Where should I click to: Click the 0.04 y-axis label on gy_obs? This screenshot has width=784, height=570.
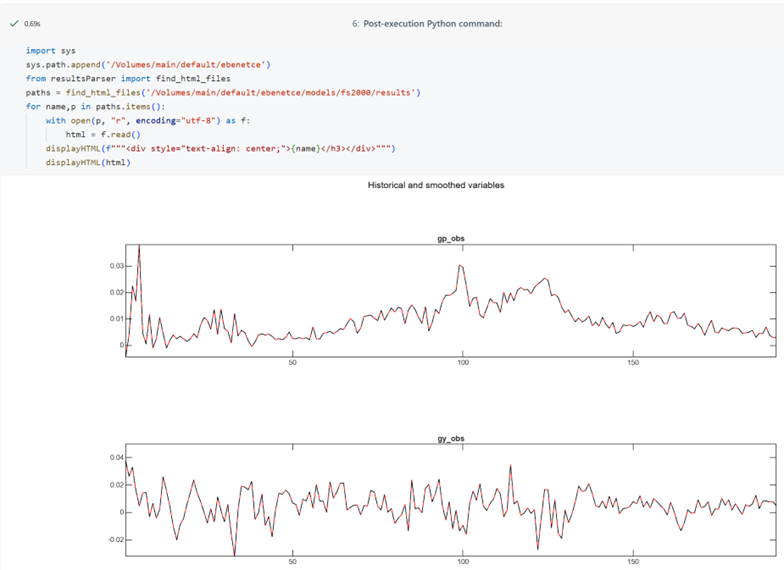pyautogui.click(x=116, y=458)
